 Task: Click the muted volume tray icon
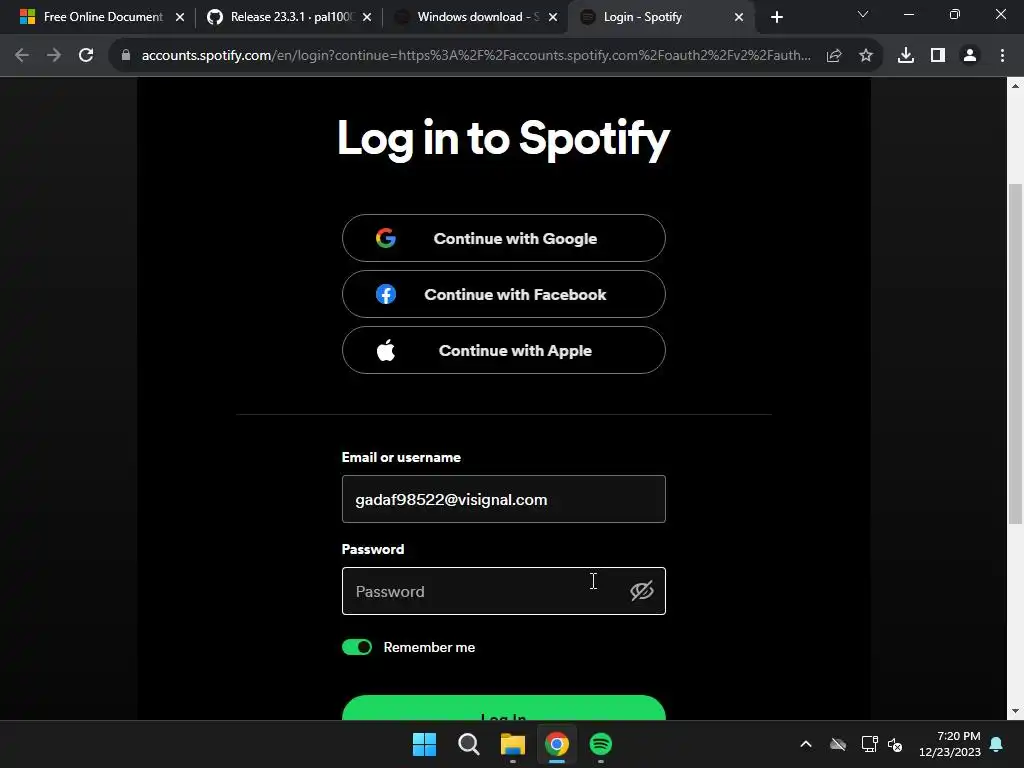coord(895,744)
